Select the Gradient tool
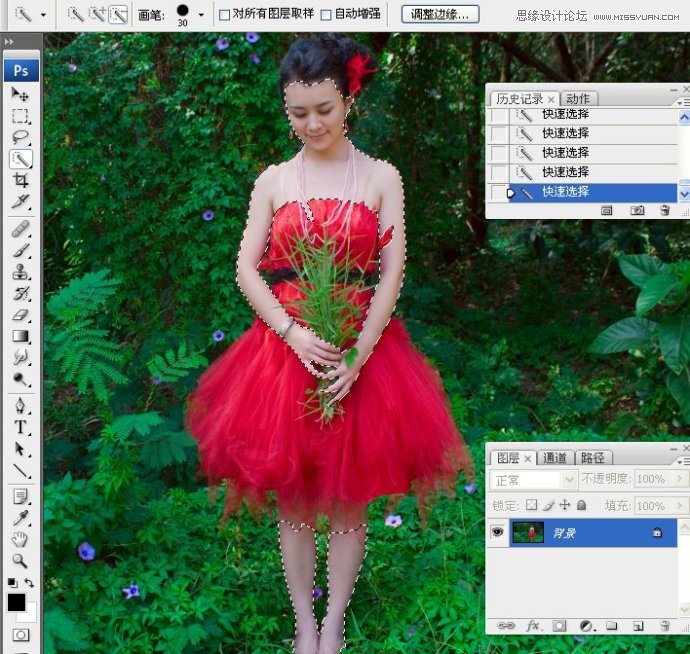The image size is (690, 654). pyautogui.click(x=20, y=336)
